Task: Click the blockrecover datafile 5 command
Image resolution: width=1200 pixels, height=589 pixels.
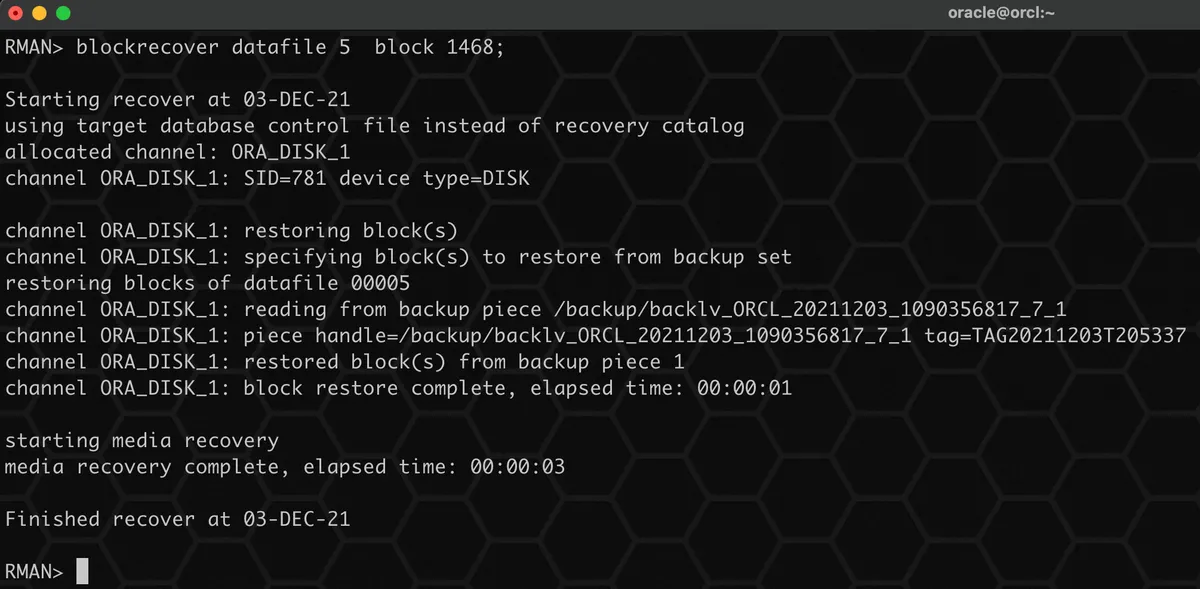Action: tap(213, 47)
